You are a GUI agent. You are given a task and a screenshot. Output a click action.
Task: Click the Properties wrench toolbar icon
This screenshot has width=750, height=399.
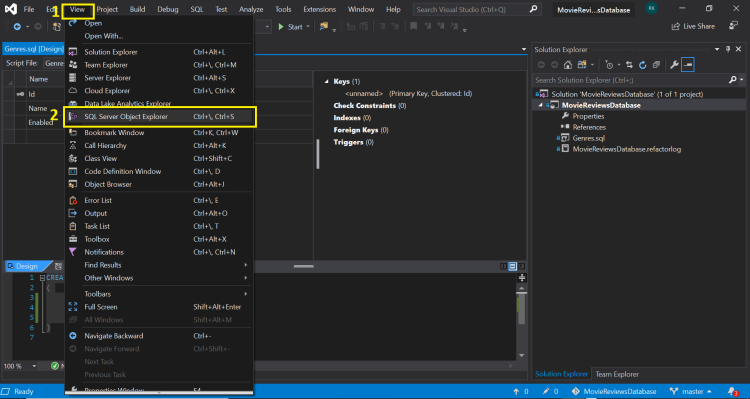point(674,65)
